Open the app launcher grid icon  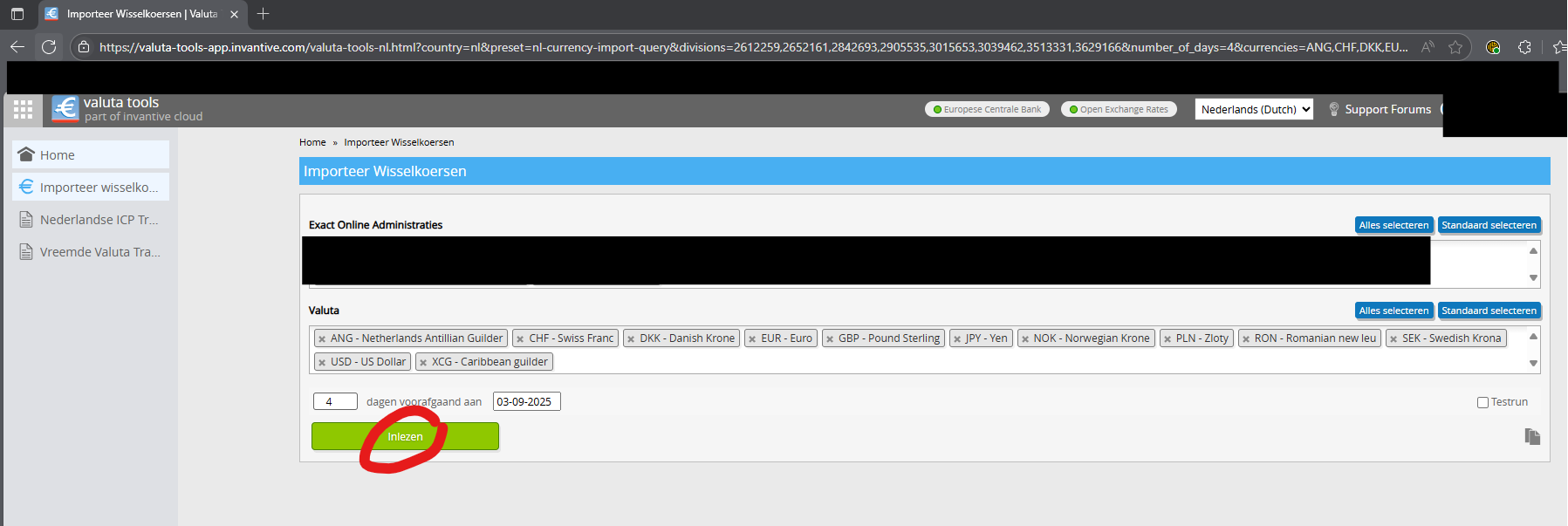tap(23, 109)
